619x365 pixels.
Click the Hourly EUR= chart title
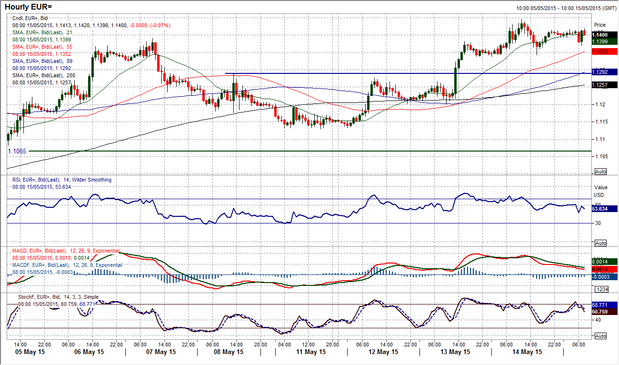click(28, 7)
